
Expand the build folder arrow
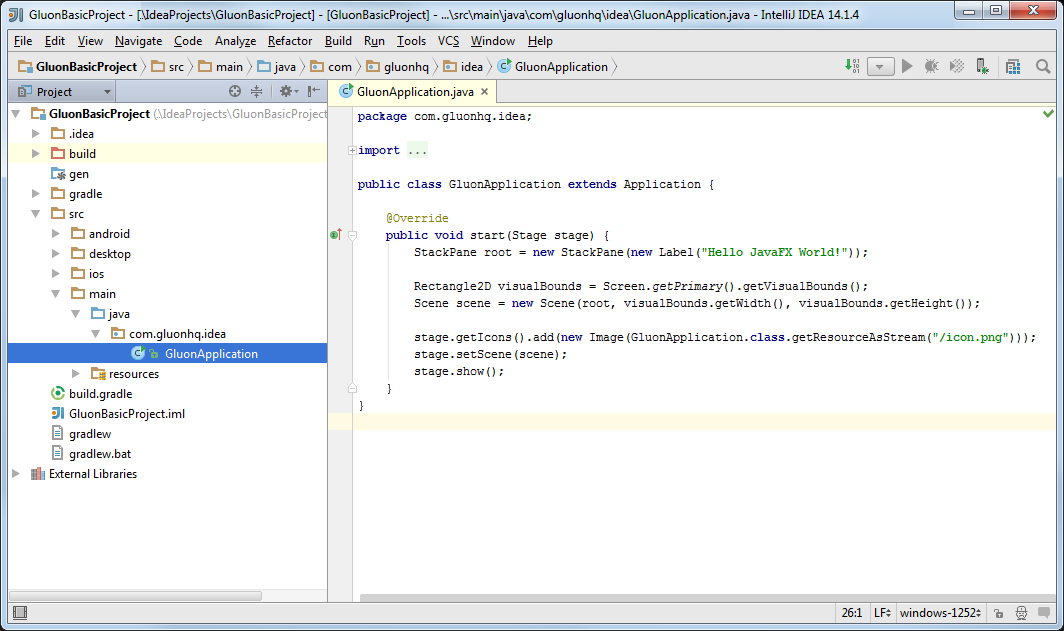click(36, 153)
